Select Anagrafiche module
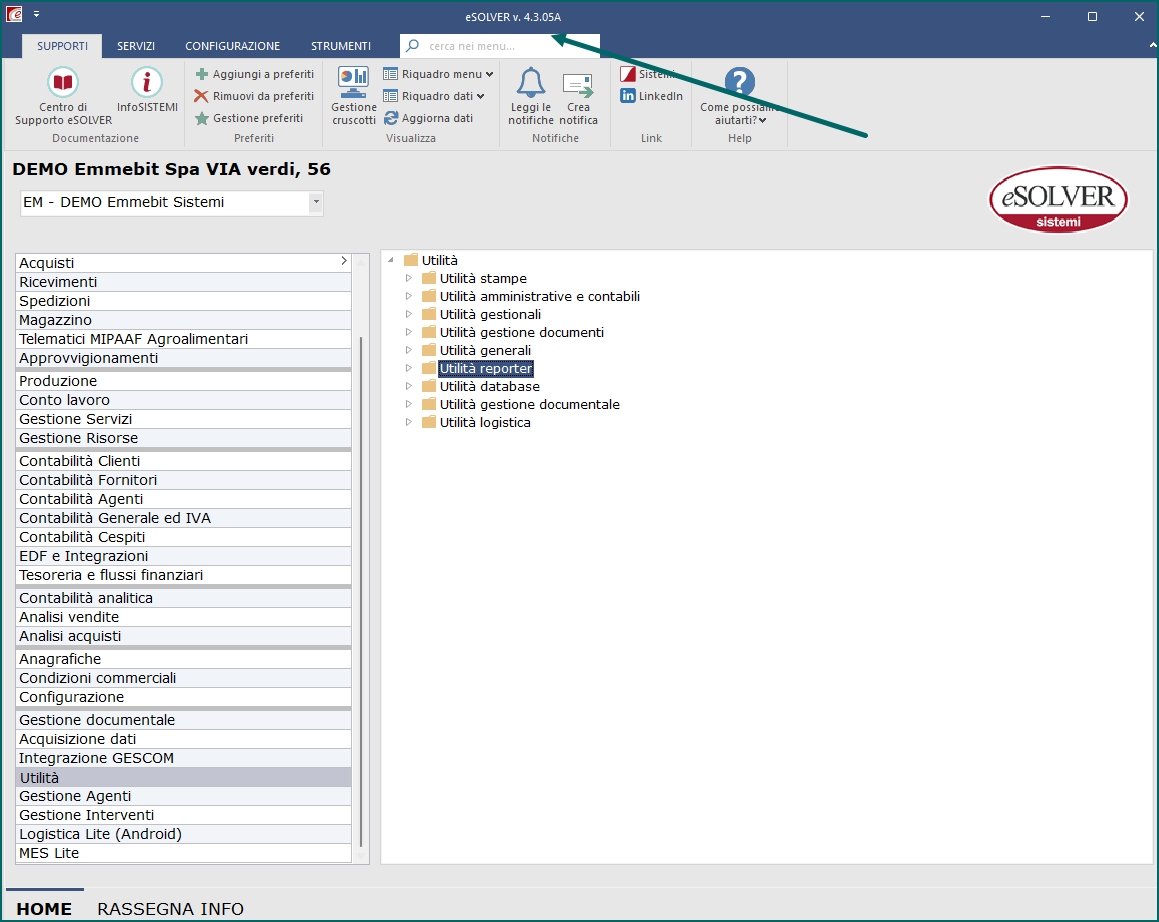The image size is (1159, 922). [183, 659]
